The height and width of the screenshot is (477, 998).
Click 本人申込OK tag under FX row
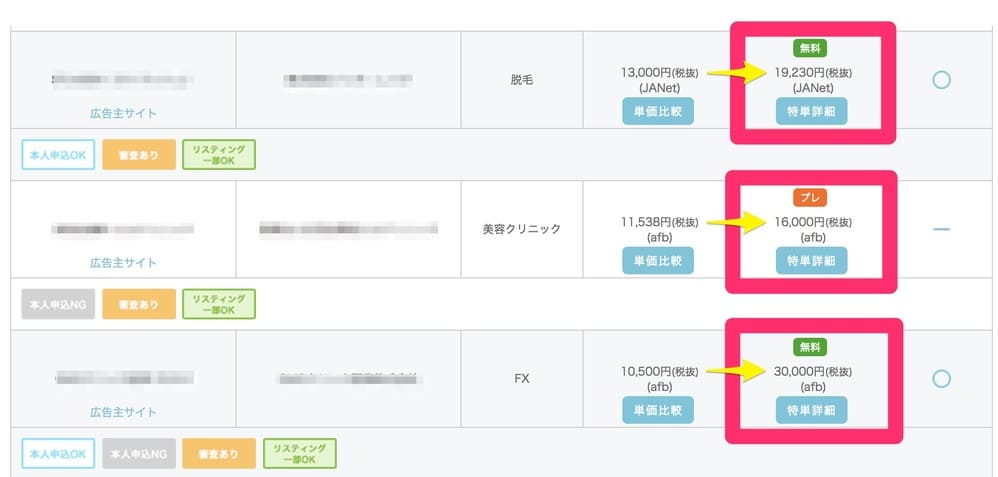tap(58, 453)
